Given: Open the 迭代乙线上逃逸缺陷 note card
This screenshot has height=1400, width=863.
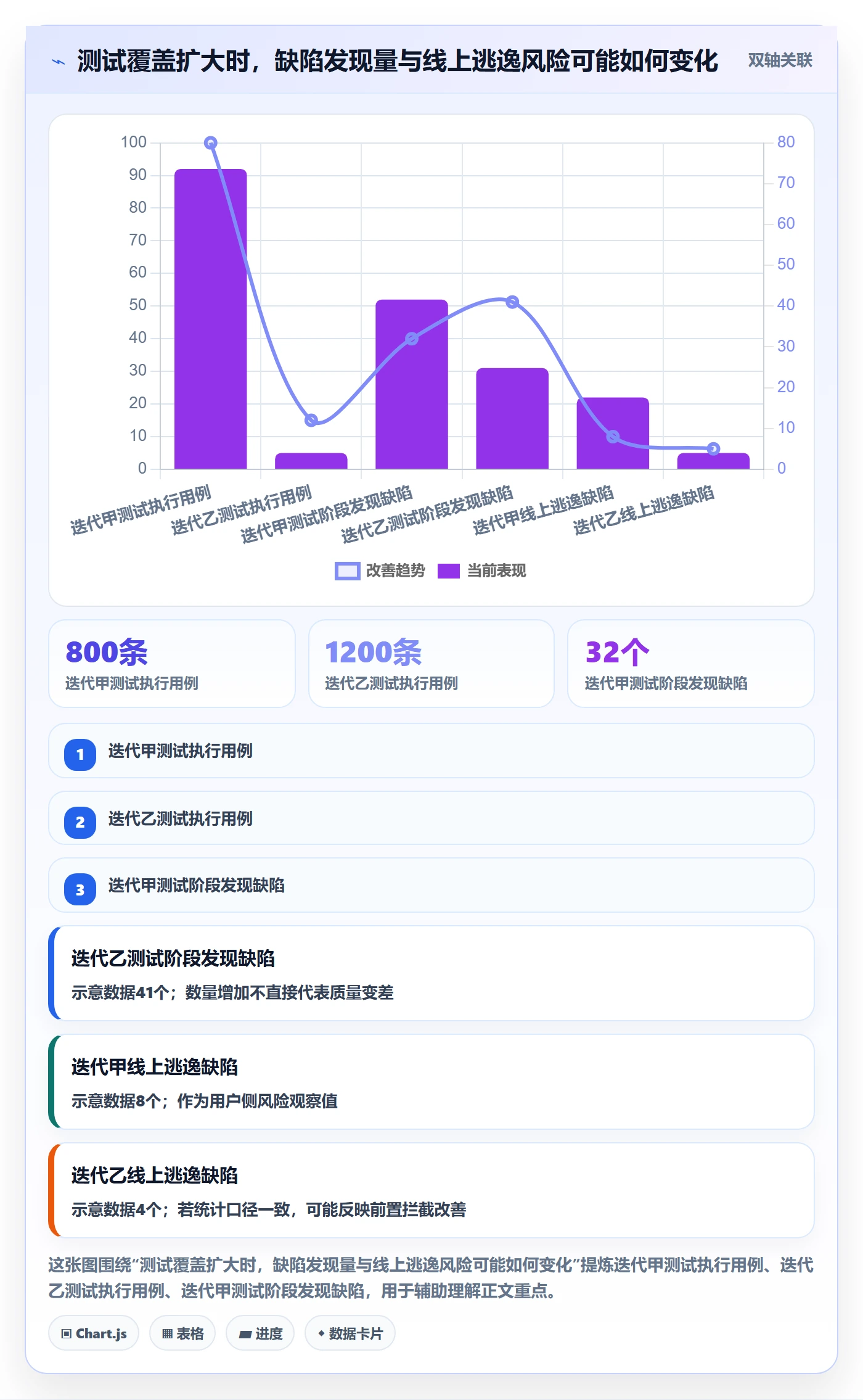Looking at the screenshot, I should [x=431, y=1191].
